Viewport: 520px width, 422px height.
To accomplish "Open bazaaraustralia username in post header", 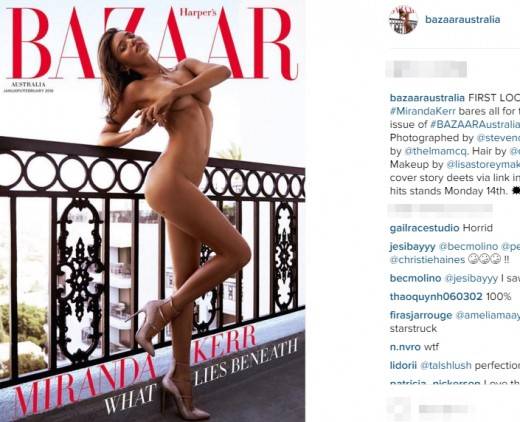I will tap(463, 20).
